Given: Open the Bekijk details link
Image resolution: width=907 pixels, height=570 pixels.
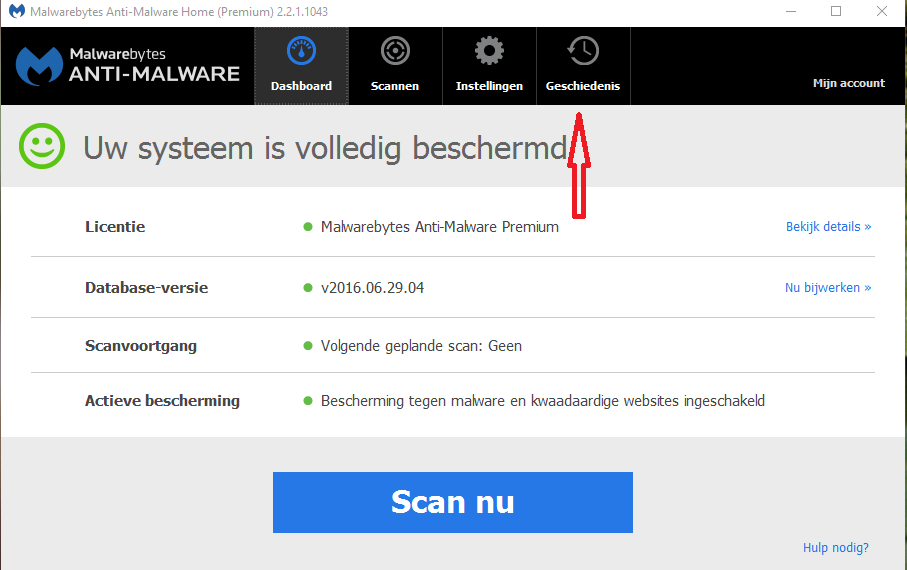Looking at the screenshot, I should [x=828, y=227].
